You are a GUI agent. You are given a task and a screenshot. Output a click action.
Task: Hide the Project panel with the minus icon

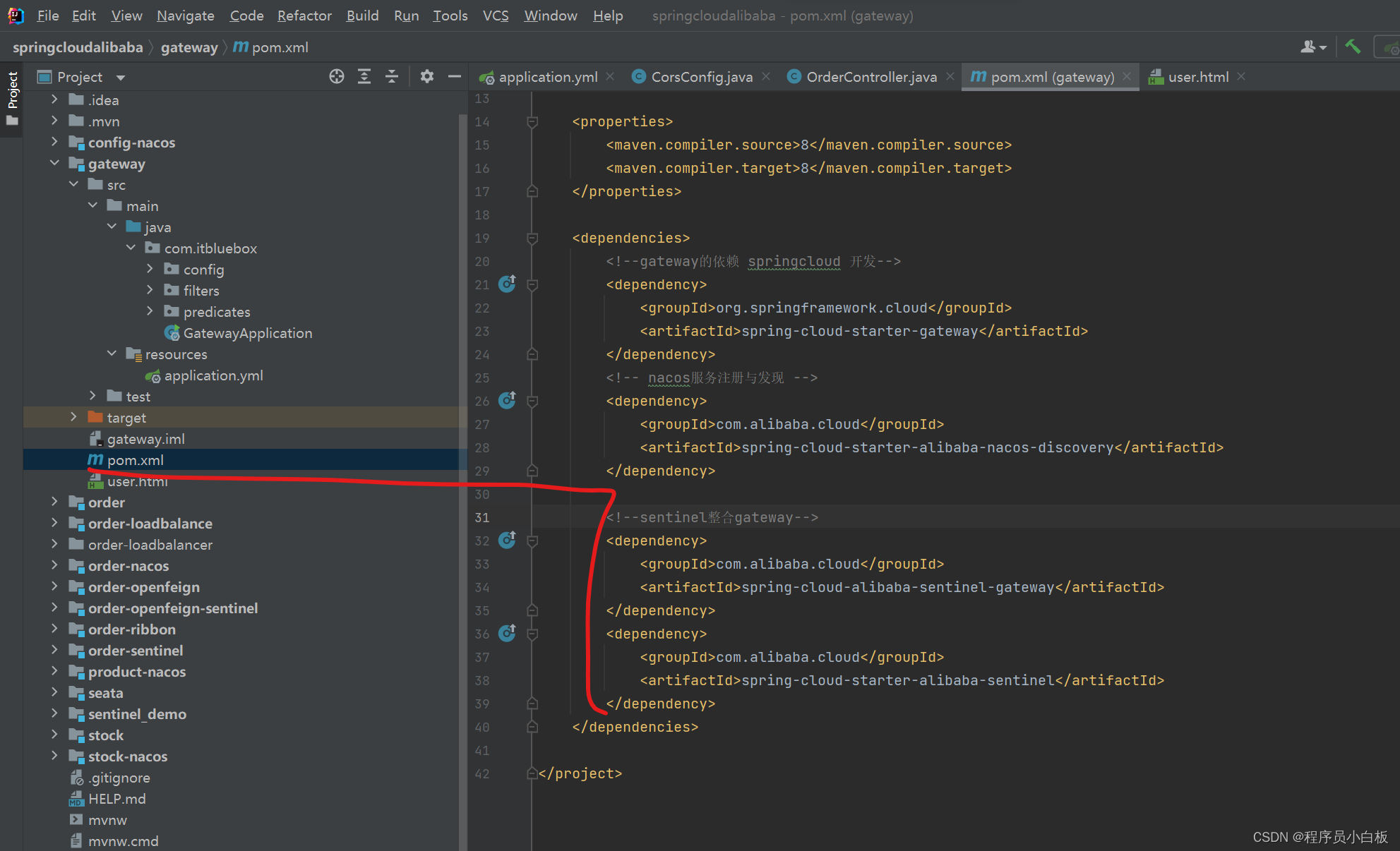pyautogui.click(x=455, y=76)
